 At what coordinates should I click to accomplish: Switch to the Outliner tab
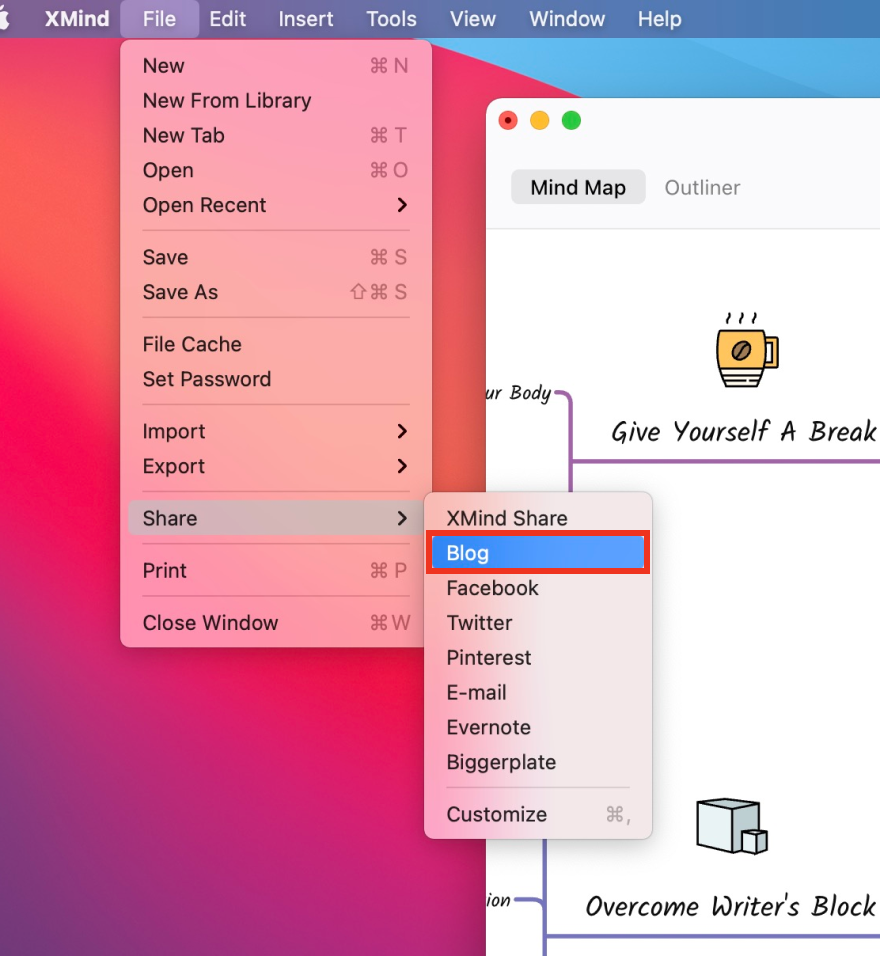point(702,187)
